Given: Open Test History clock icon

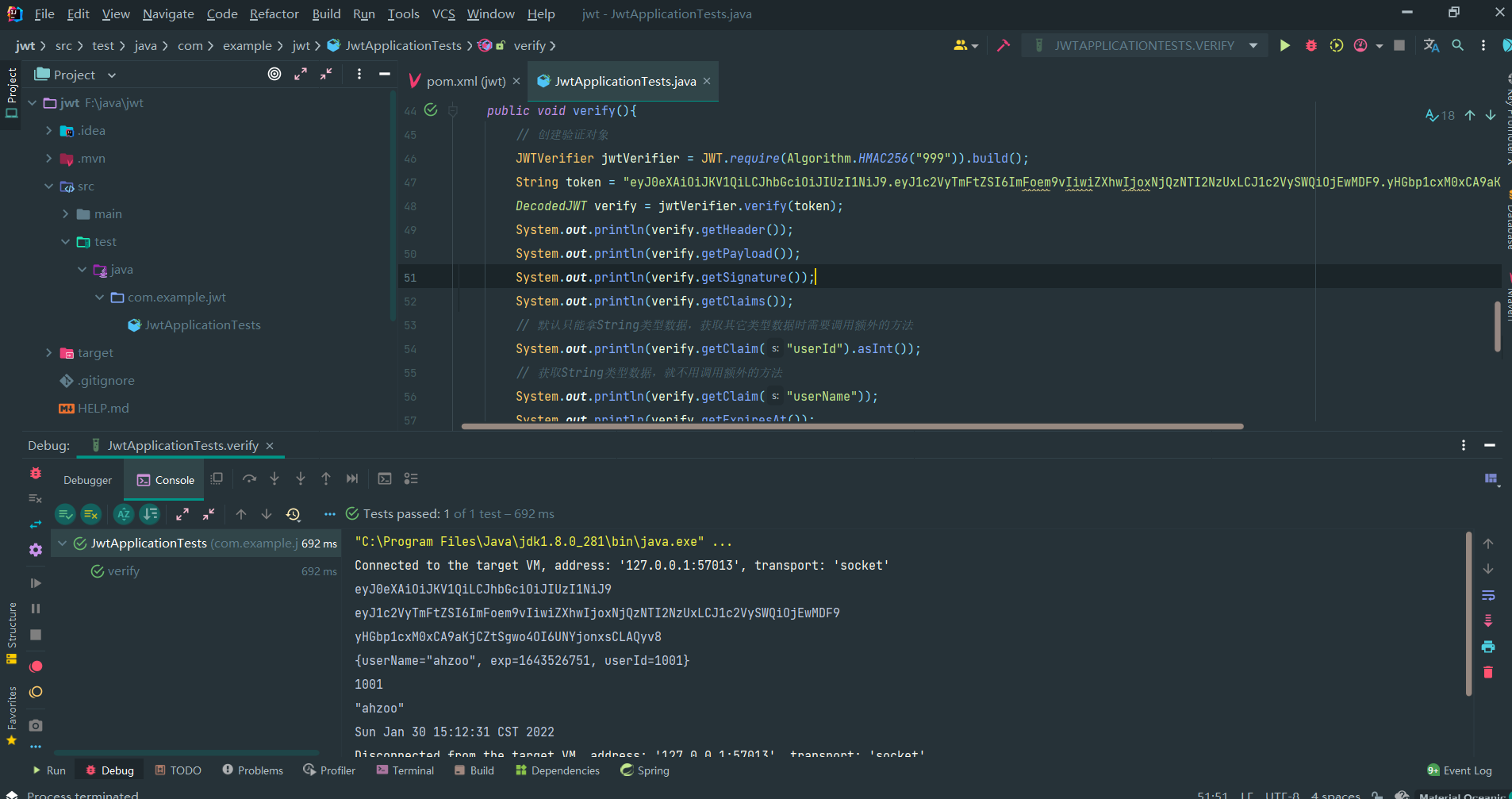Looking at the screenshot, I should pyautogui.click(x=293, y=514).
